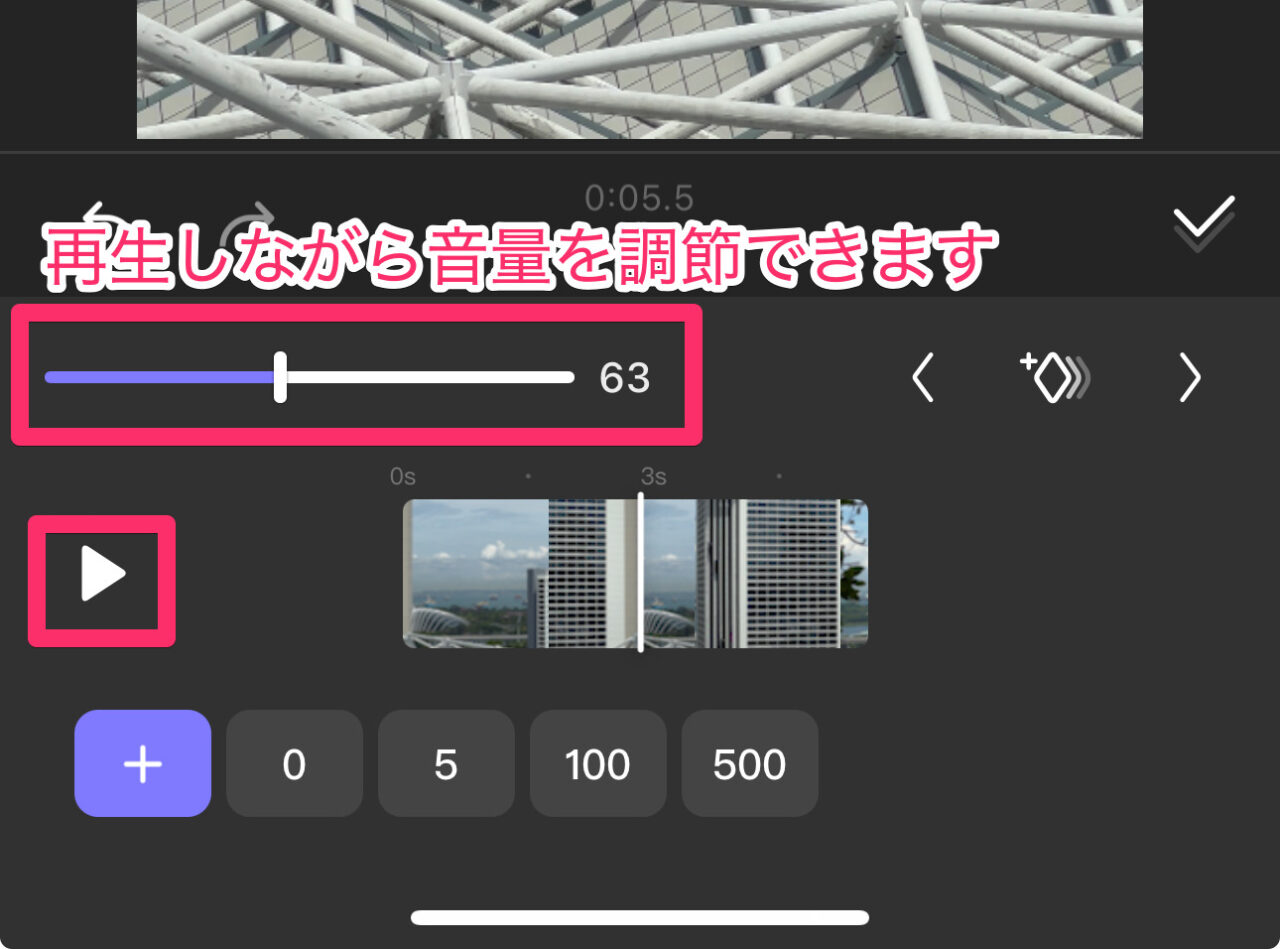Tap the volume value 63
This screenshot has height=949, width=1280.
[x=625, y=378]
